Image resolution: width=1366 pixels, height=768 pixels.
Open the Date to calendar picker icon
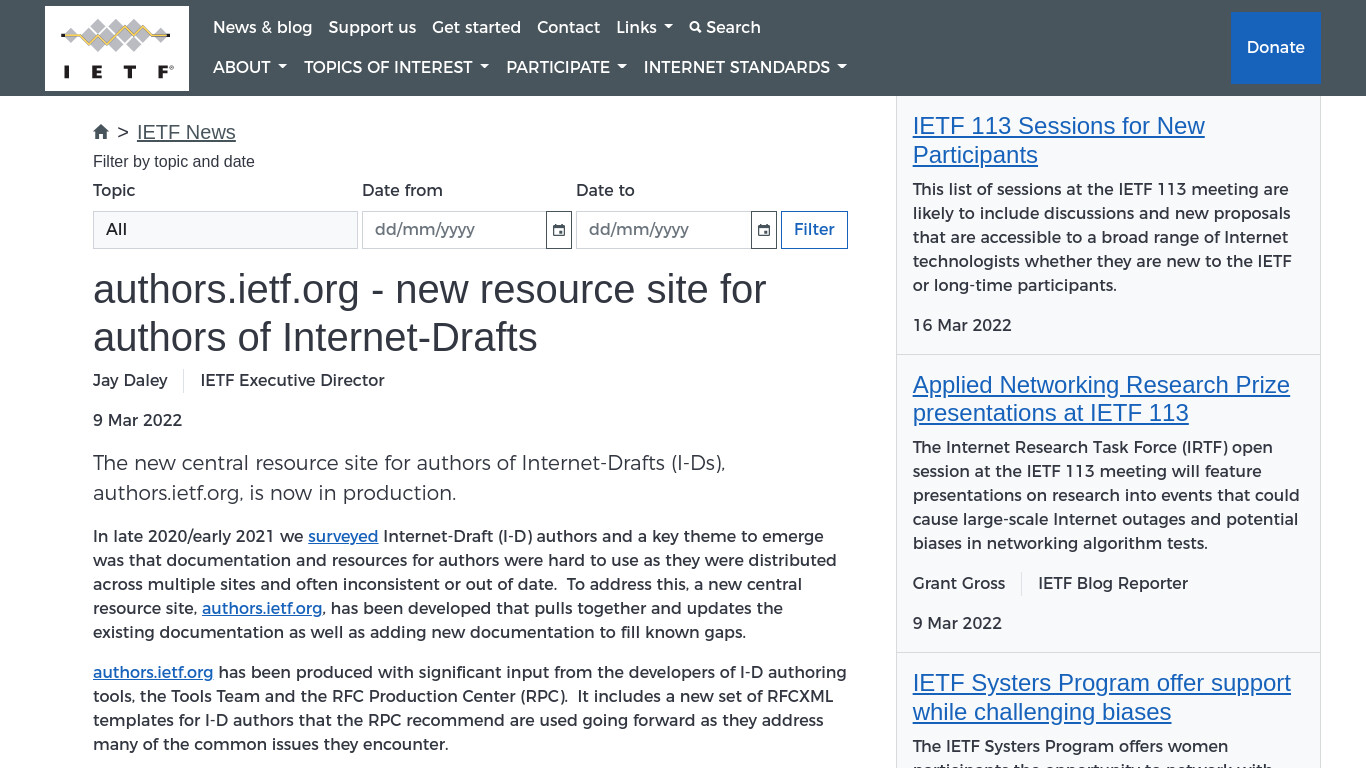pos(764,230)
